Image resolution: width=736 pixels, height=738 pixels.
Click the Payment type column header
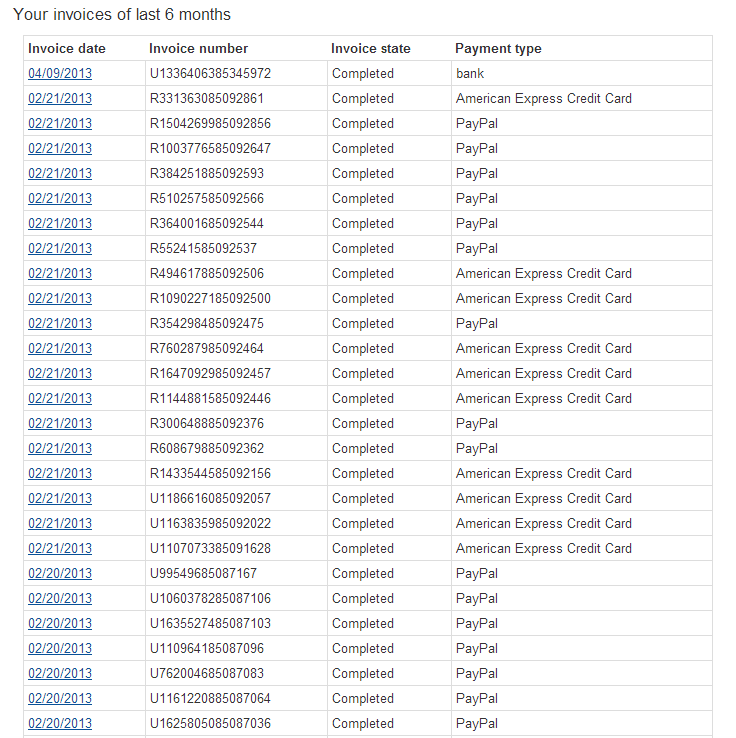498,48
